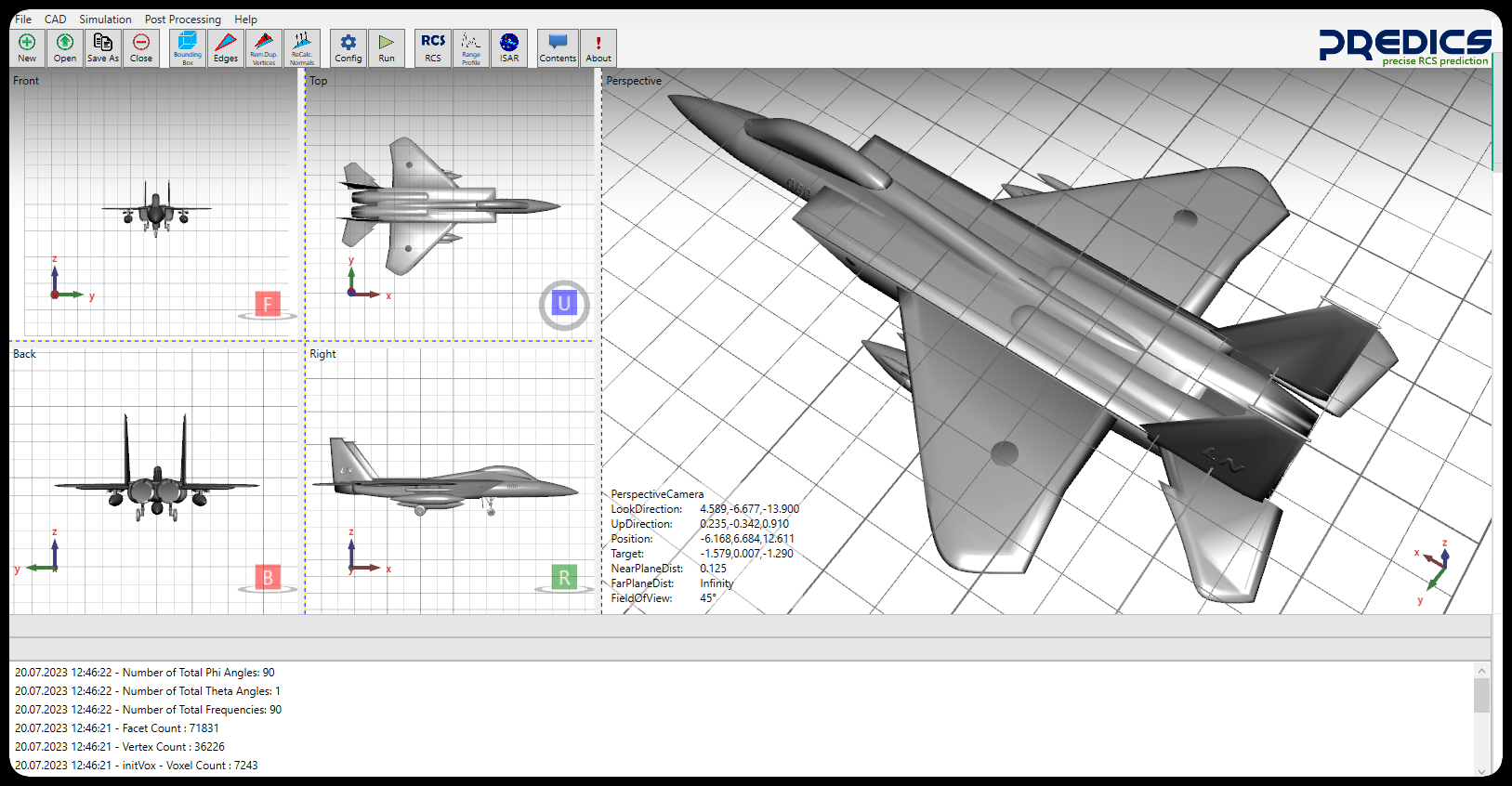Select the Right viewport label

point(322,354)
